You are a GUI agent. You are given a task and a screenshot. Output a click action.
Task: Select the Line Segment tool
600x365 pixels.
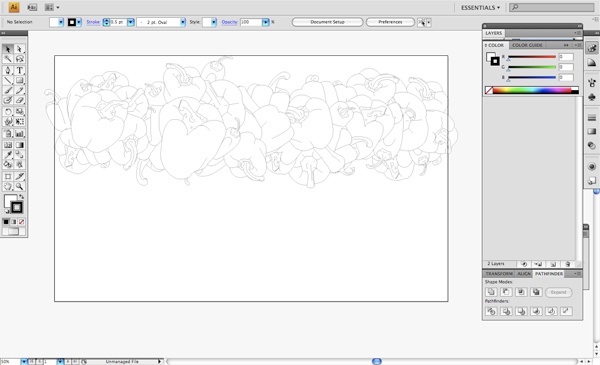8,80
